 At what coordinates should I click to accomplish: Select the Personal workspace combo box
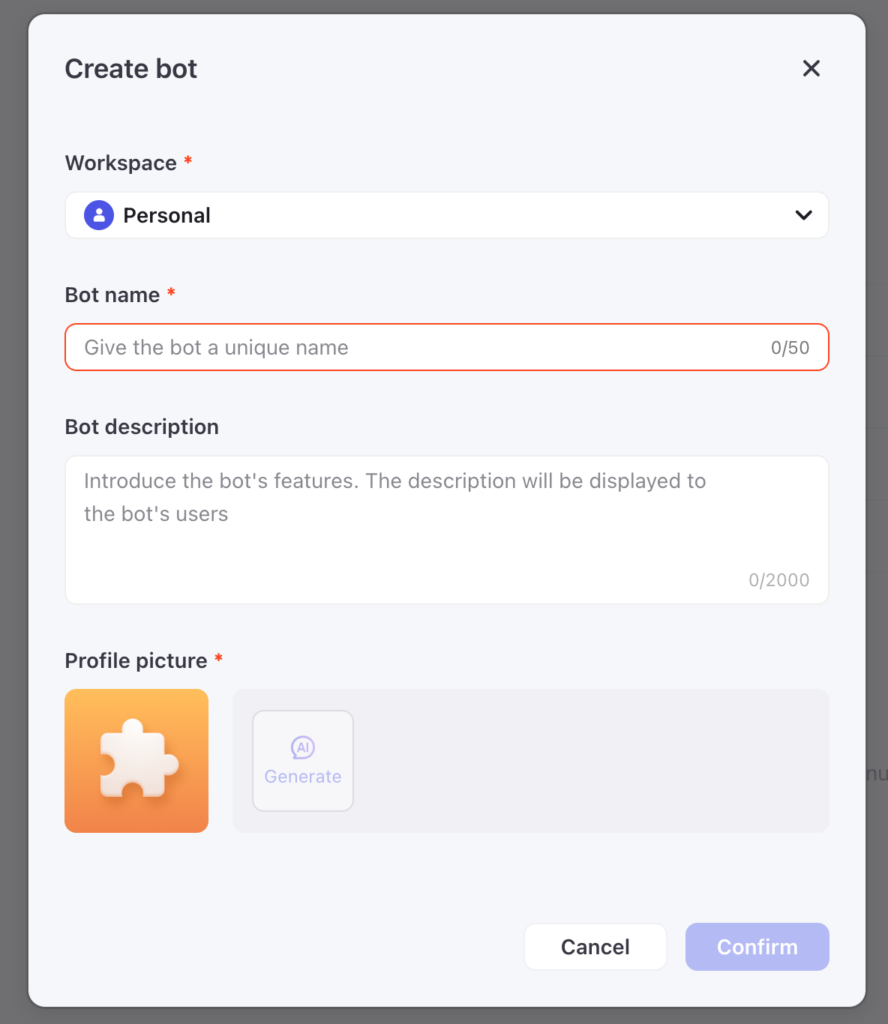pyautogui.click(x=447, y=215)
